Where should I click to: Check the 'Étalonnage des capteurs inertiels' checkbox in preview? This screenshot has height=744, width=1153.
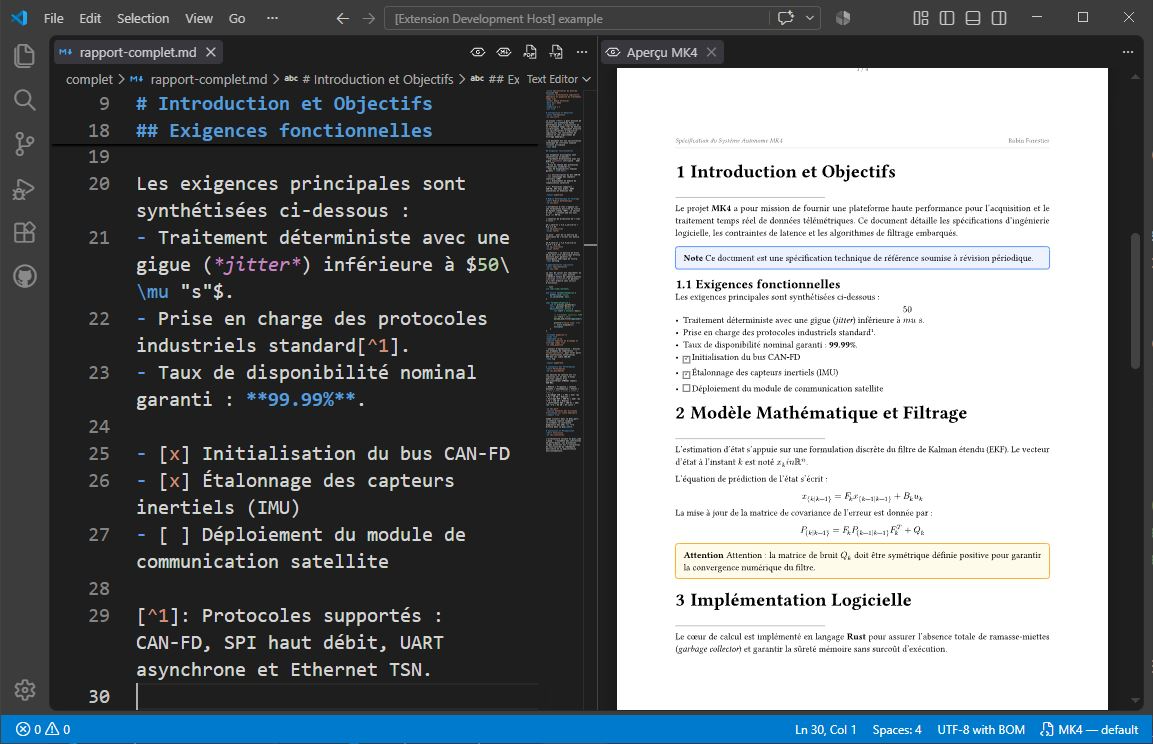[x=686, y=374]
